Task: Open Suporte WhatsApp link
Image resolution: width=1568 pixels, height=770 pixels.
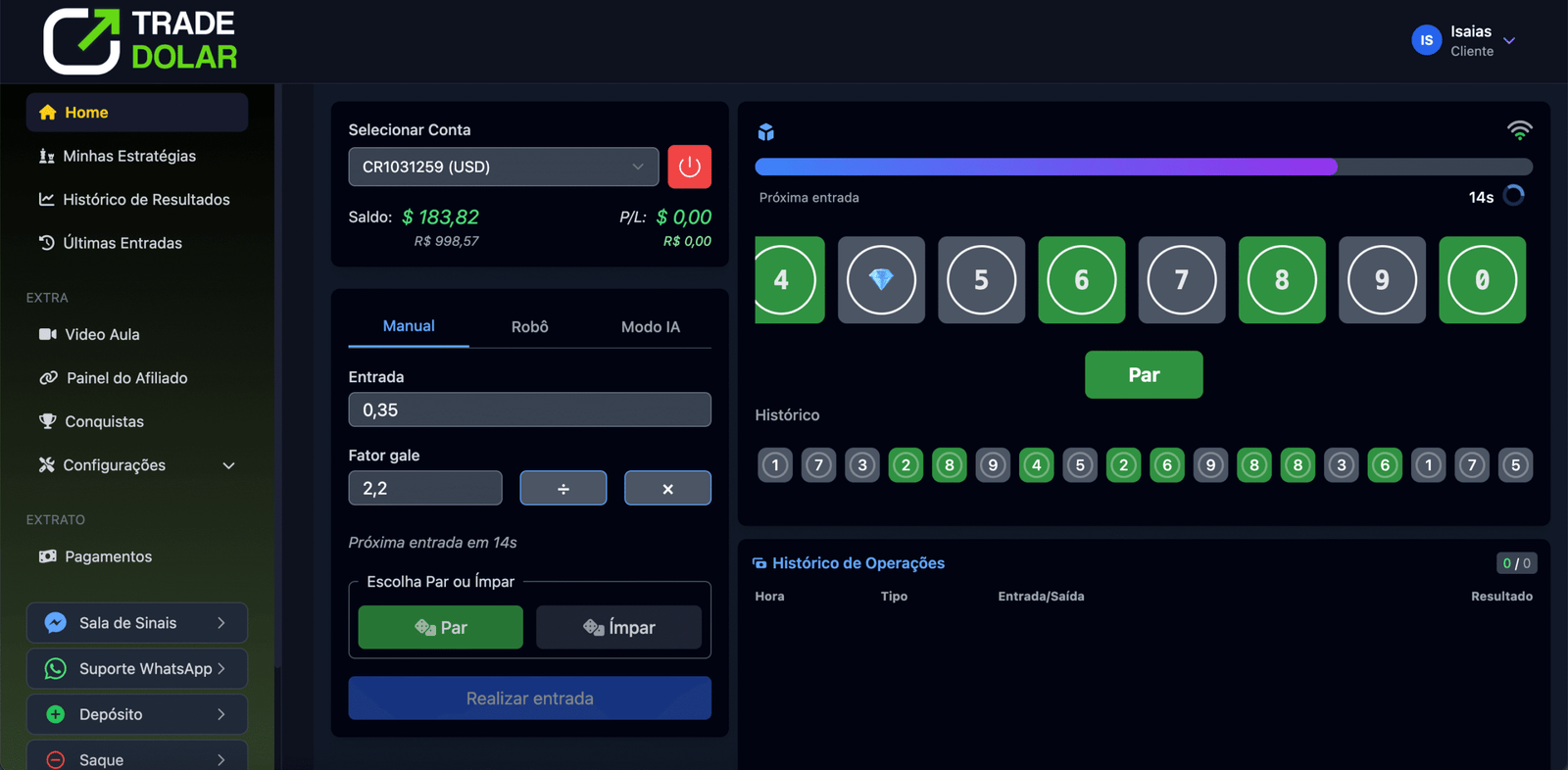Action: tap(136, 669)
